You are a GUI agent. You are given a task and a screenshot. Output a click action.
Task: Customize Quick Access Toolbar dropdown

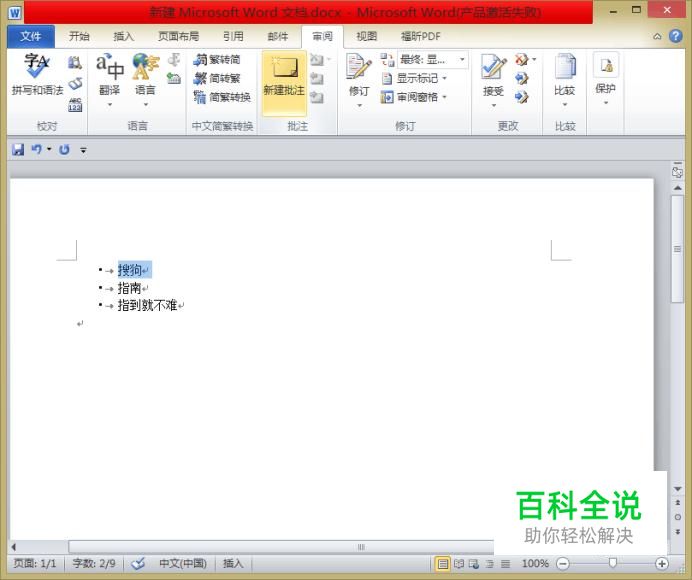pos(83,151)
